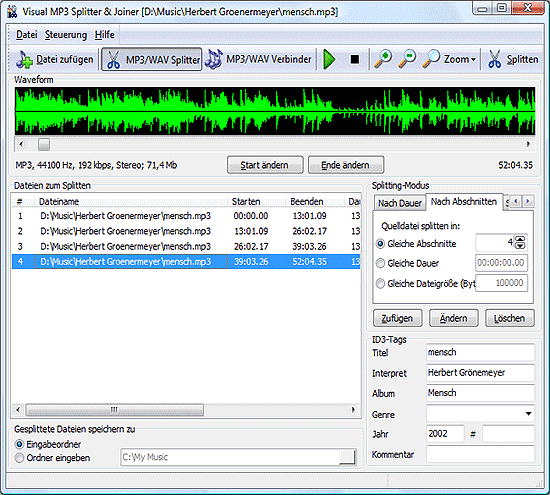The height and width of the screenshot is (495, 550).
Task: Click the Dateiname column header
Action: click(x=131, y=201)
